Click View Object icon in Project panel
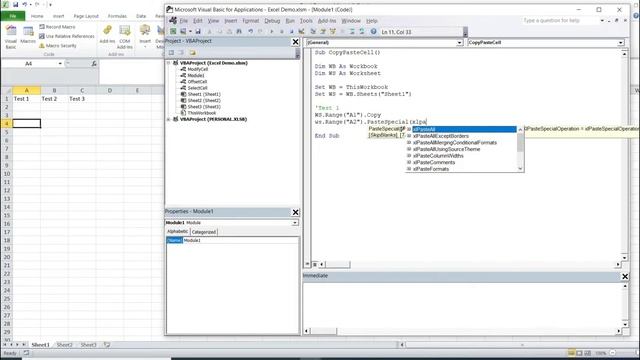The height and width of the screenshot is (360, 640). tap(181, 53)
